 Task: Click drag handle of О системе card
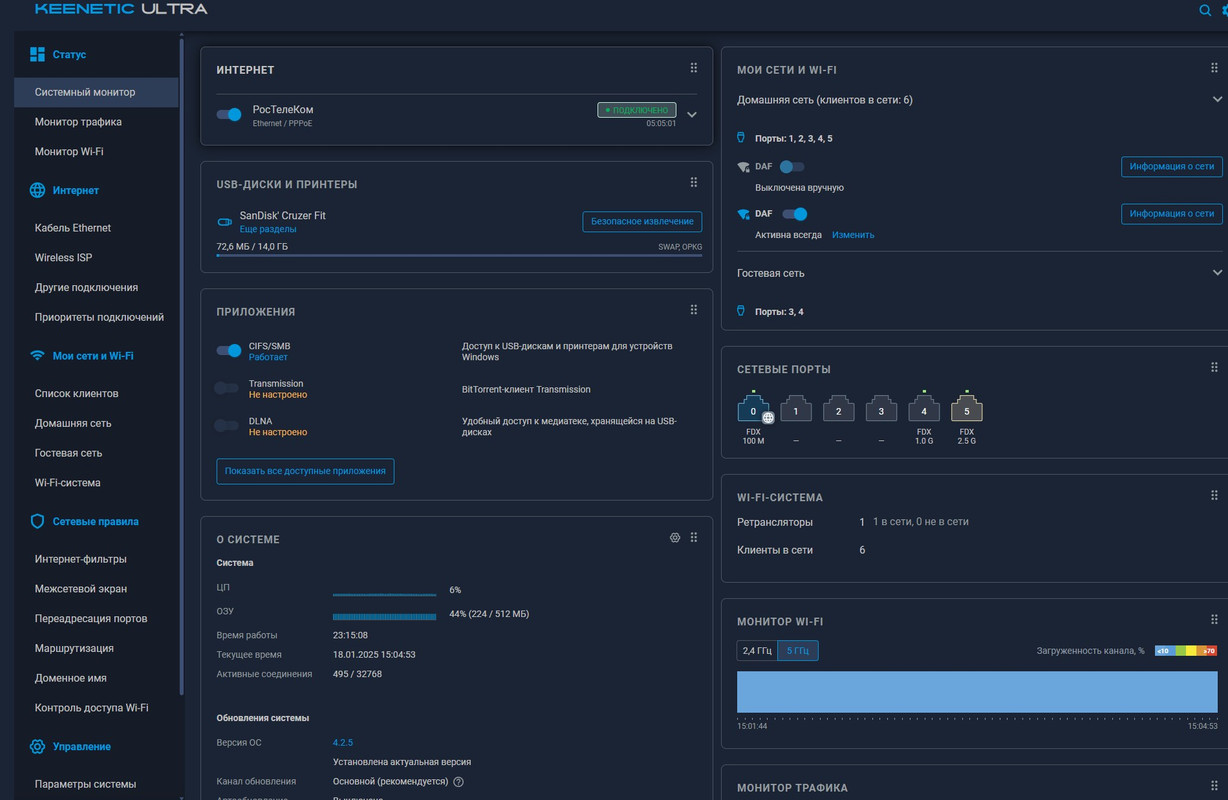(694, 538)
